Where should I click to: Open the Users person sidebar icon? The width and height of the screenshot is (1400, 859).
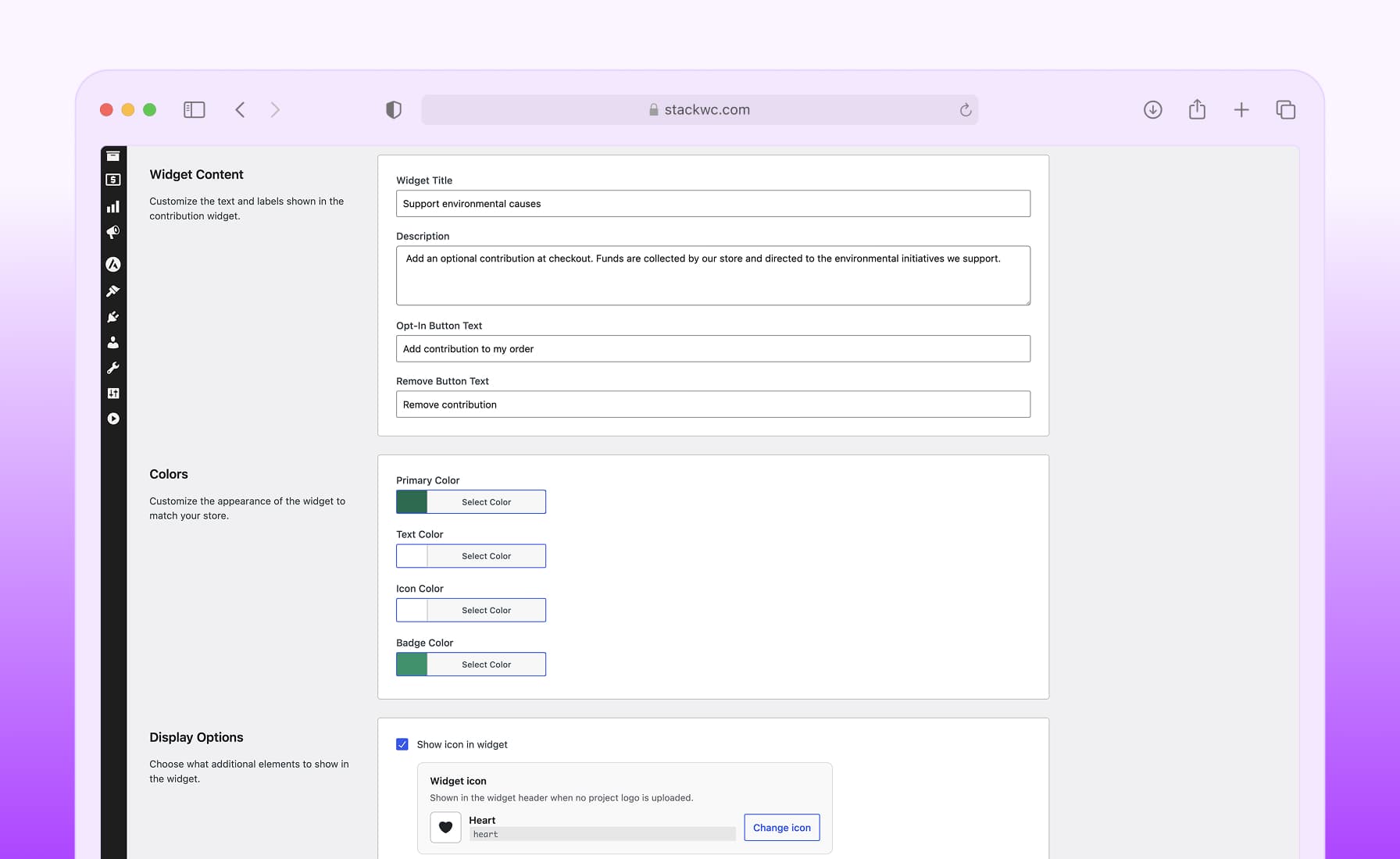[113, 342]
